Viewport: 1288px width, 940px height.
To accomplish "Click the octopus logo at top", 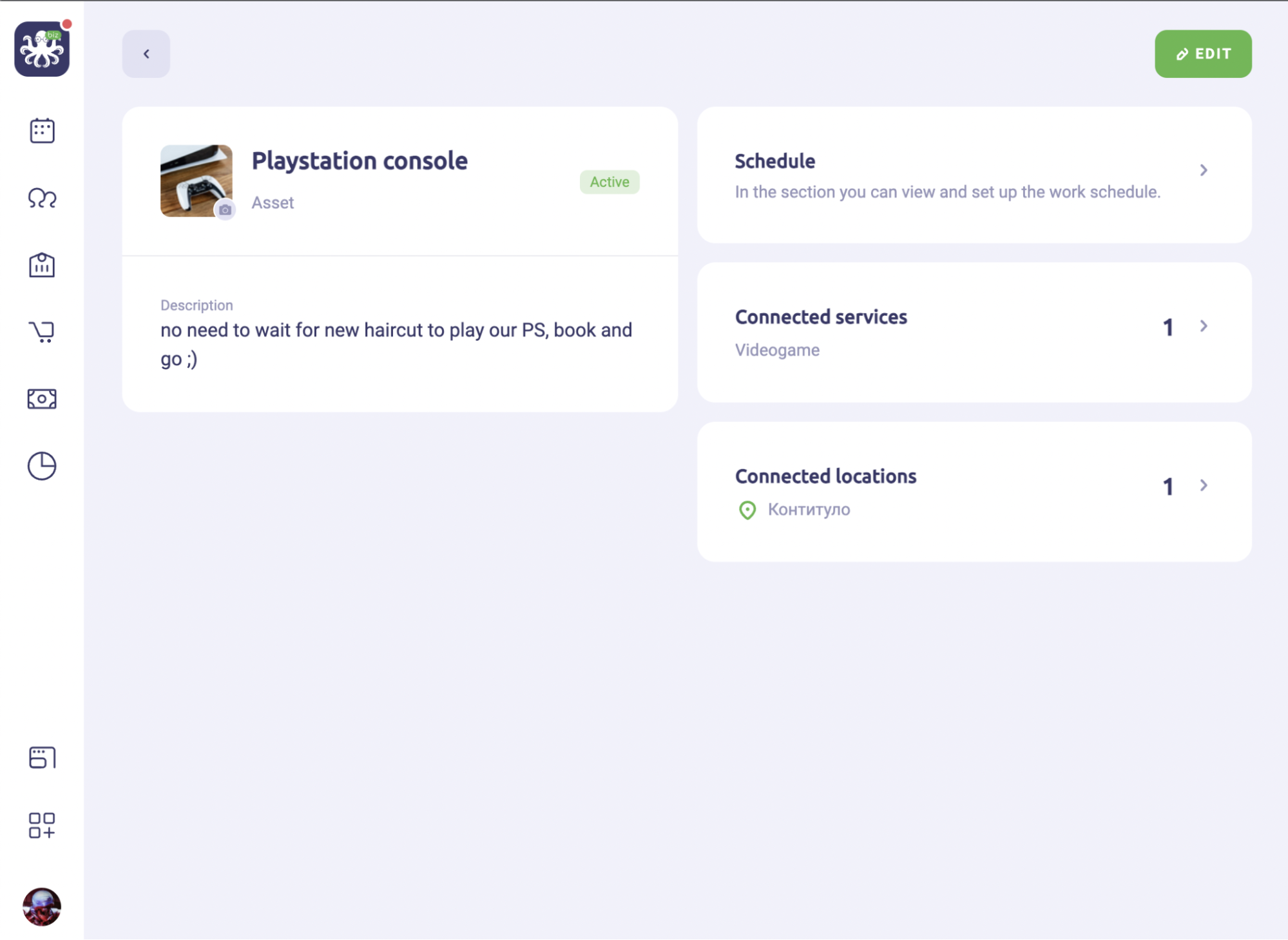I will click(x=42, y=49).
